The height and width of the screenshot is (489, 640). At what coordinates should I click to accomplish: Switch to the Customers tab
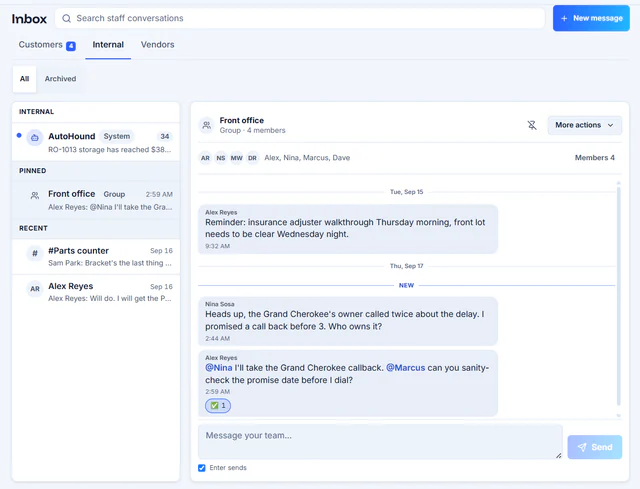click(47, 45)
